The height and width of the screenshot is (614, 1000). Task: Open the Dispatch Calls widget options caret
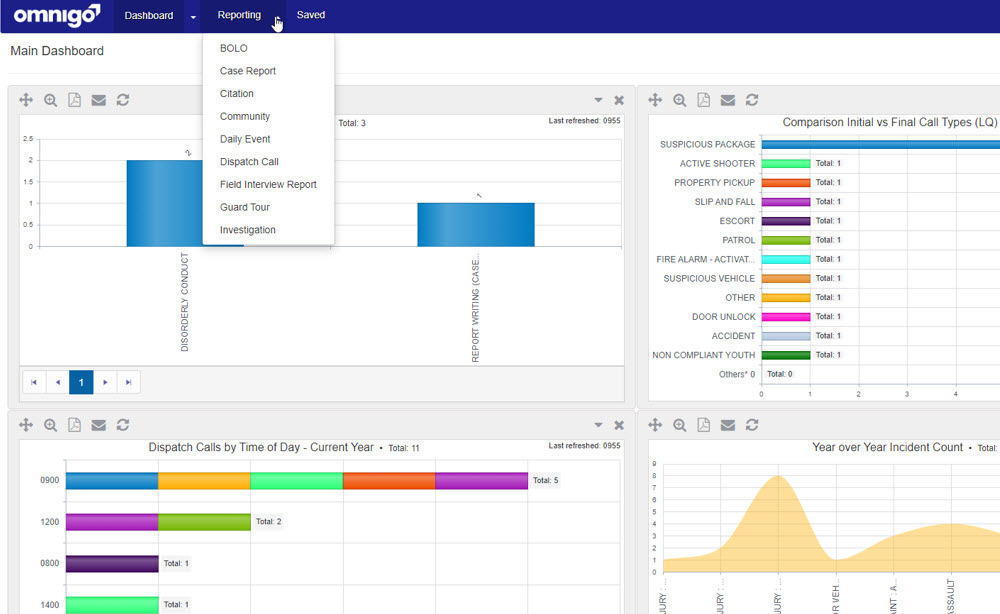tap(598, 425)
